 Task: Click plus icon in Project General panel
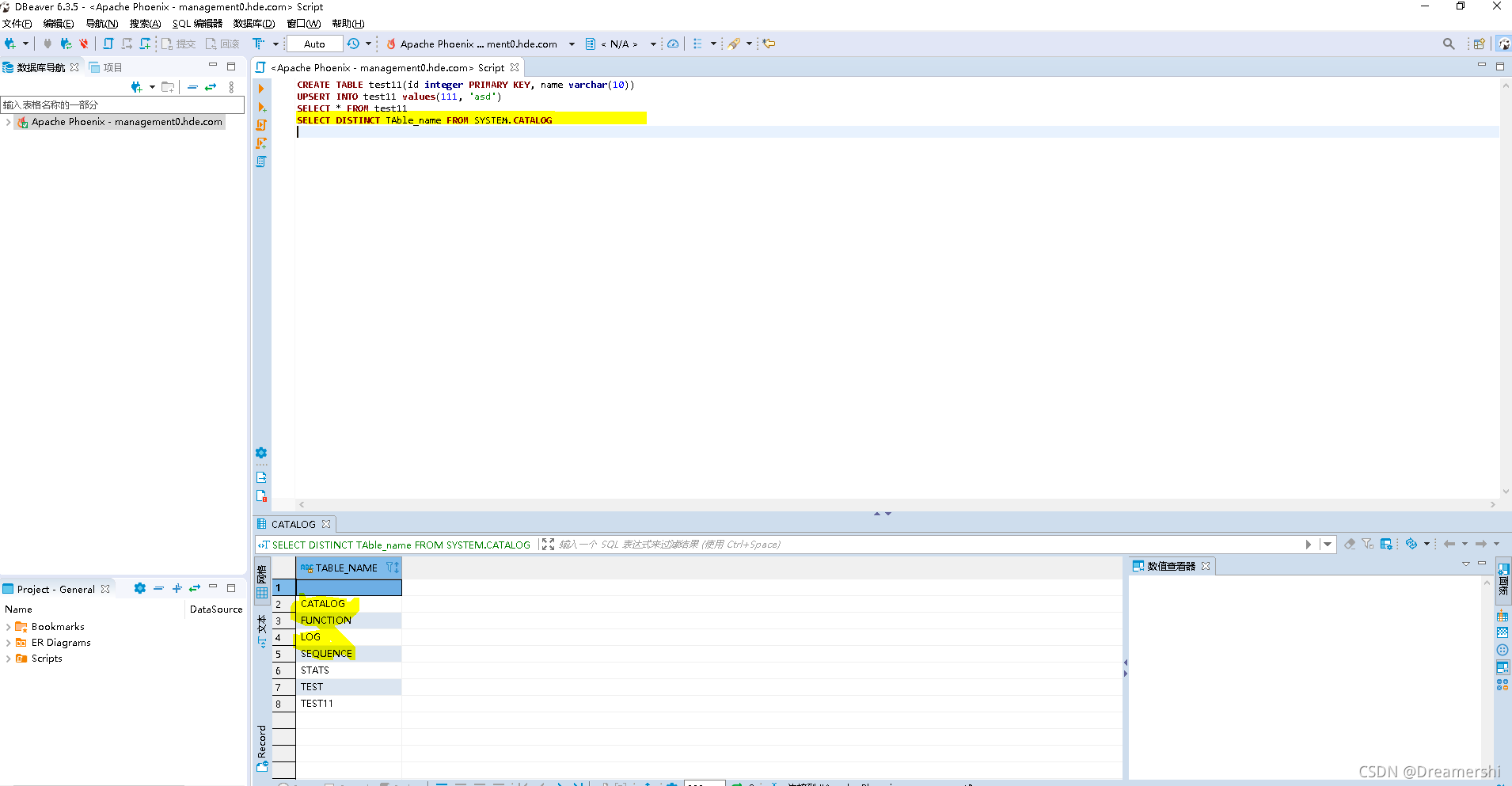[177, 588]
